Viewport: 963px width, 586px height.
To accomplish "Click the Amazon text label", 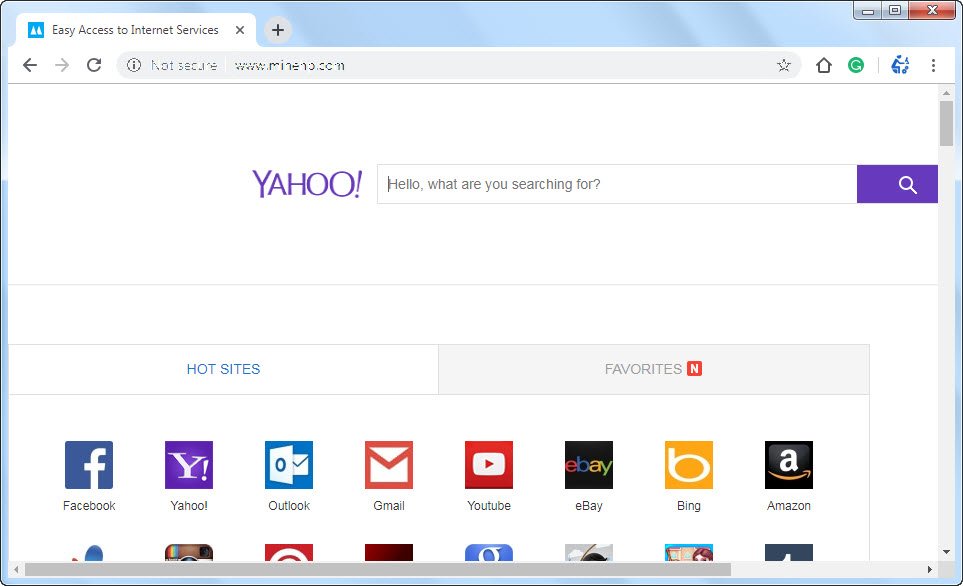I will 789,506.
